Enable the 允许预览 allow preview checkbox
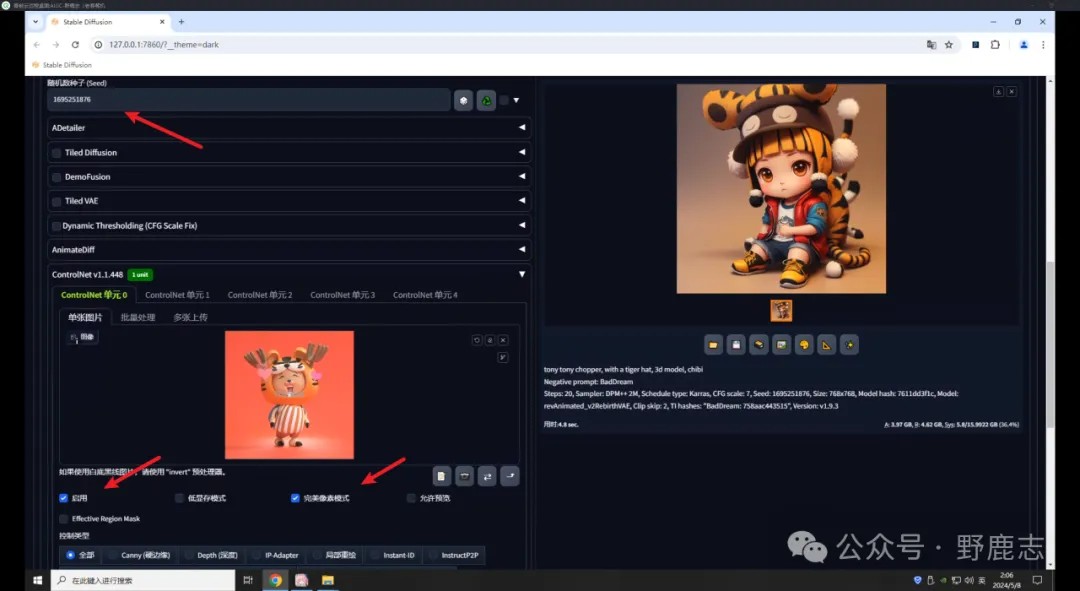Screen dimensions: 1080x591 (x=411, y=498)
